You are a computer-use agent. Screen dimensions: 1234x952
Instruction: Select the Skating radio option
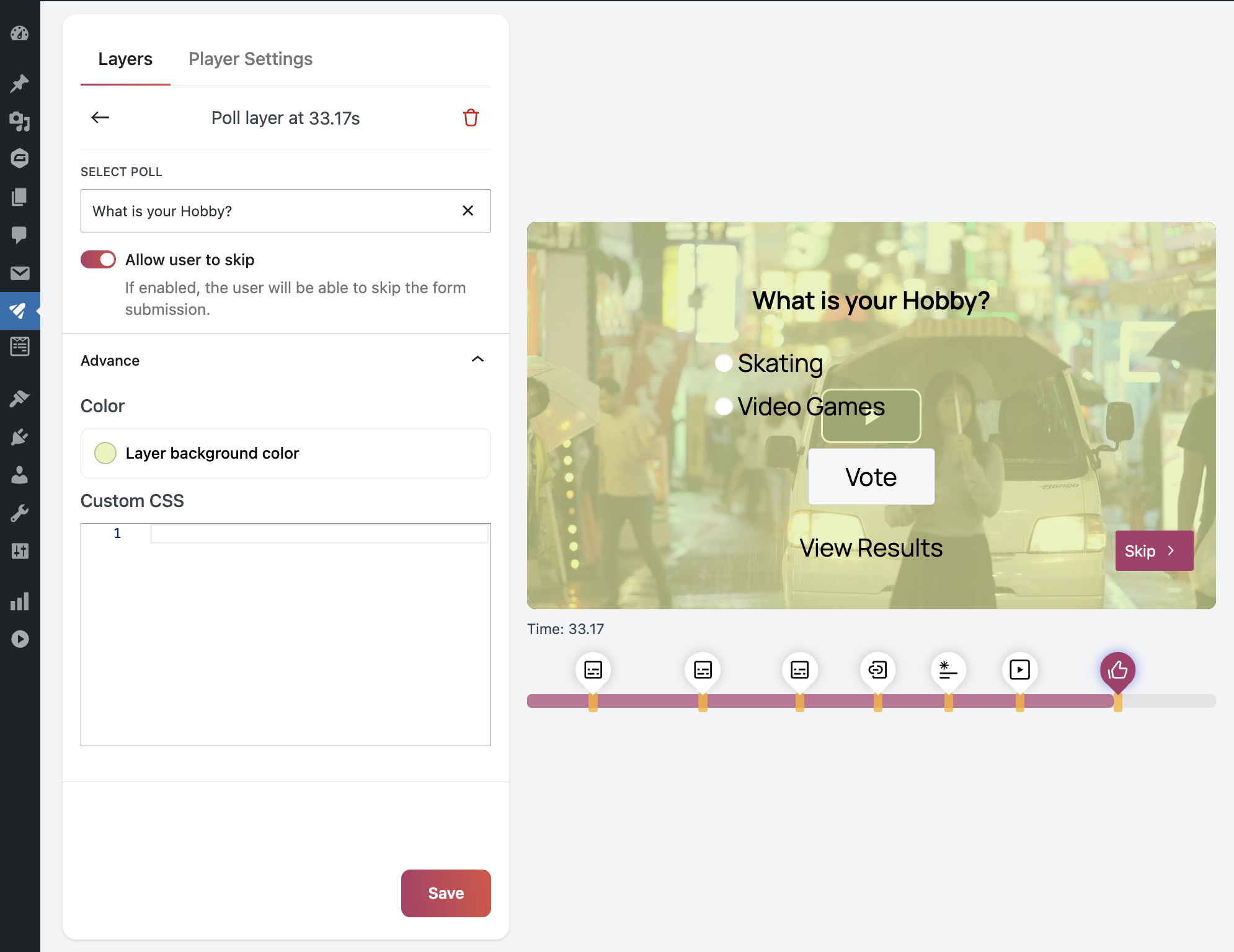pyautogui.click(x=724, y=363)
